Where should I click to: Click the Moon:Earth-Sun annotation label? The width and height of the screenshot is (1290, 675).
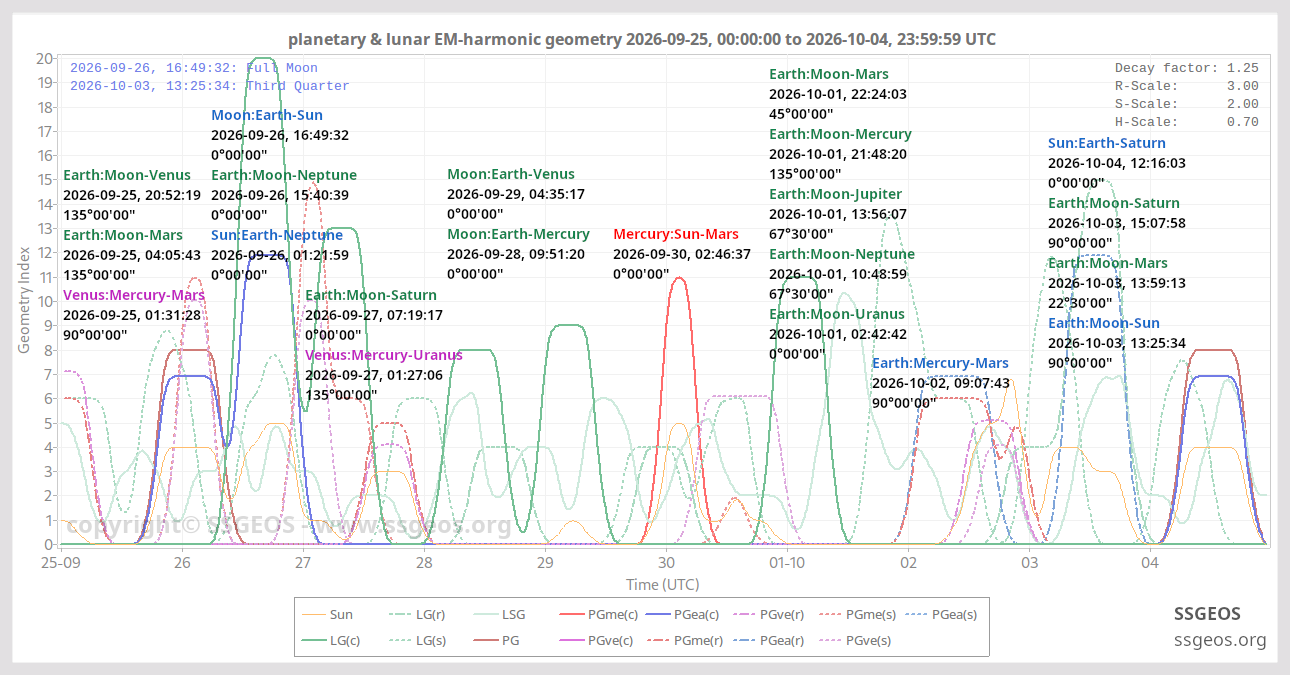(267, 115)
